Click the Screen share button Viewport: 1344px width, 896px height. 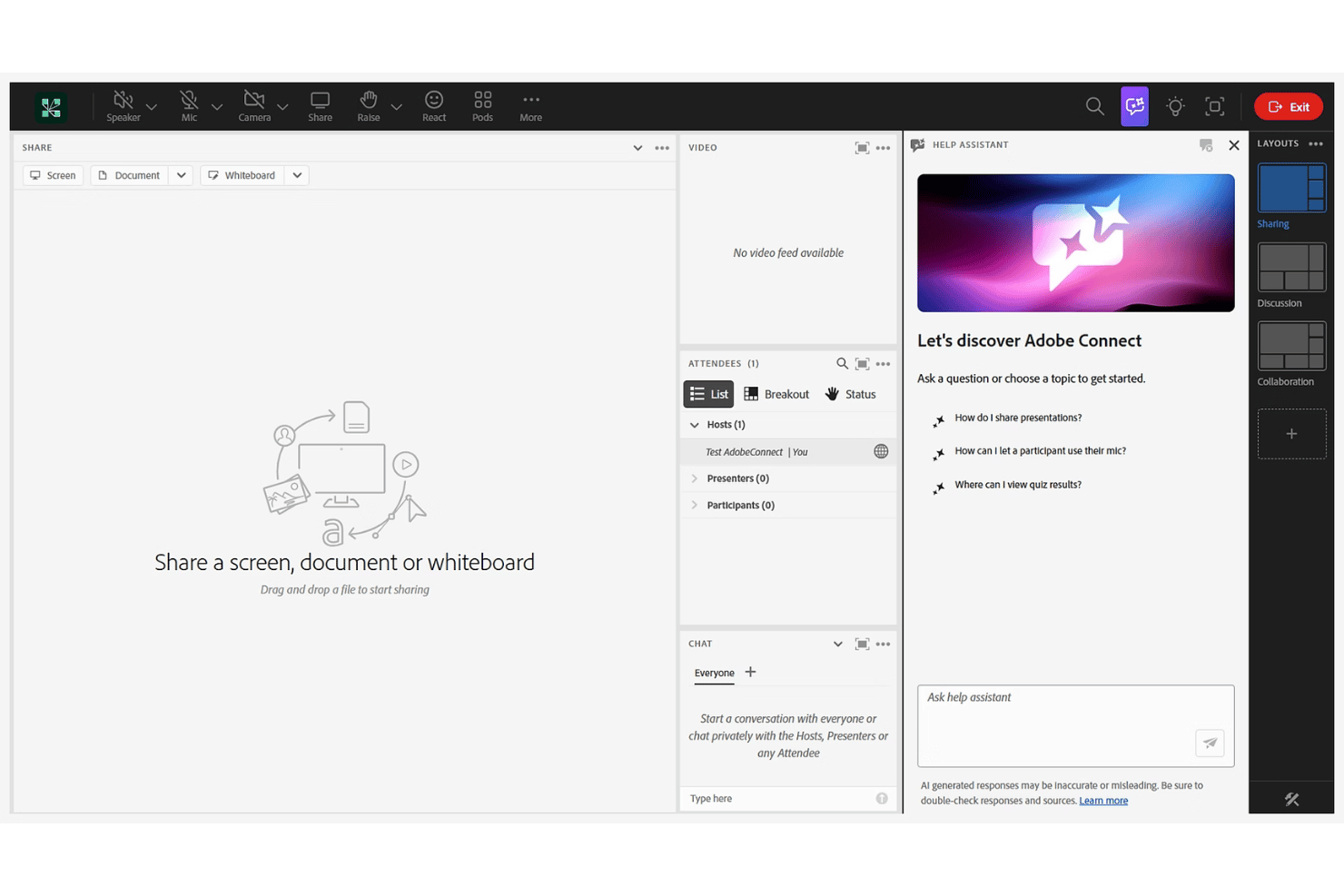[x=53, y=175]
